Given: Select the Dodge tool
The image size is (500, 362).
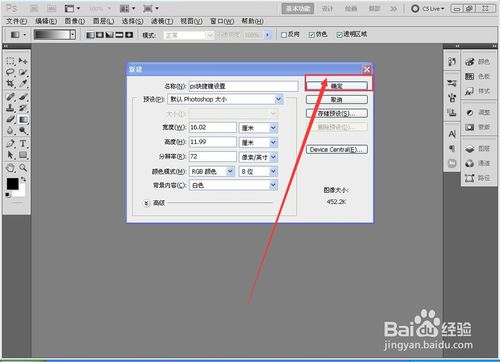Looking at the screenshot, I should click(23, 130).
